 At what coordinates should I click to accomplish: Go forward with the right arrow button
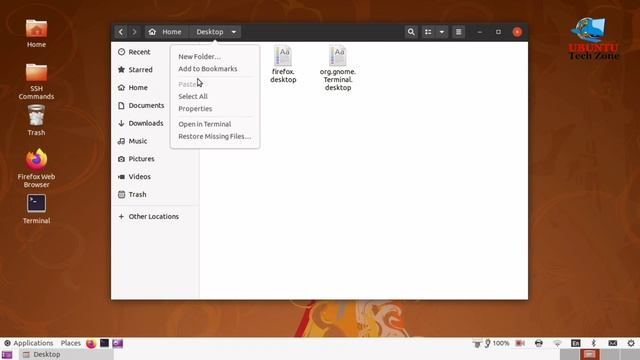(134, 32)
